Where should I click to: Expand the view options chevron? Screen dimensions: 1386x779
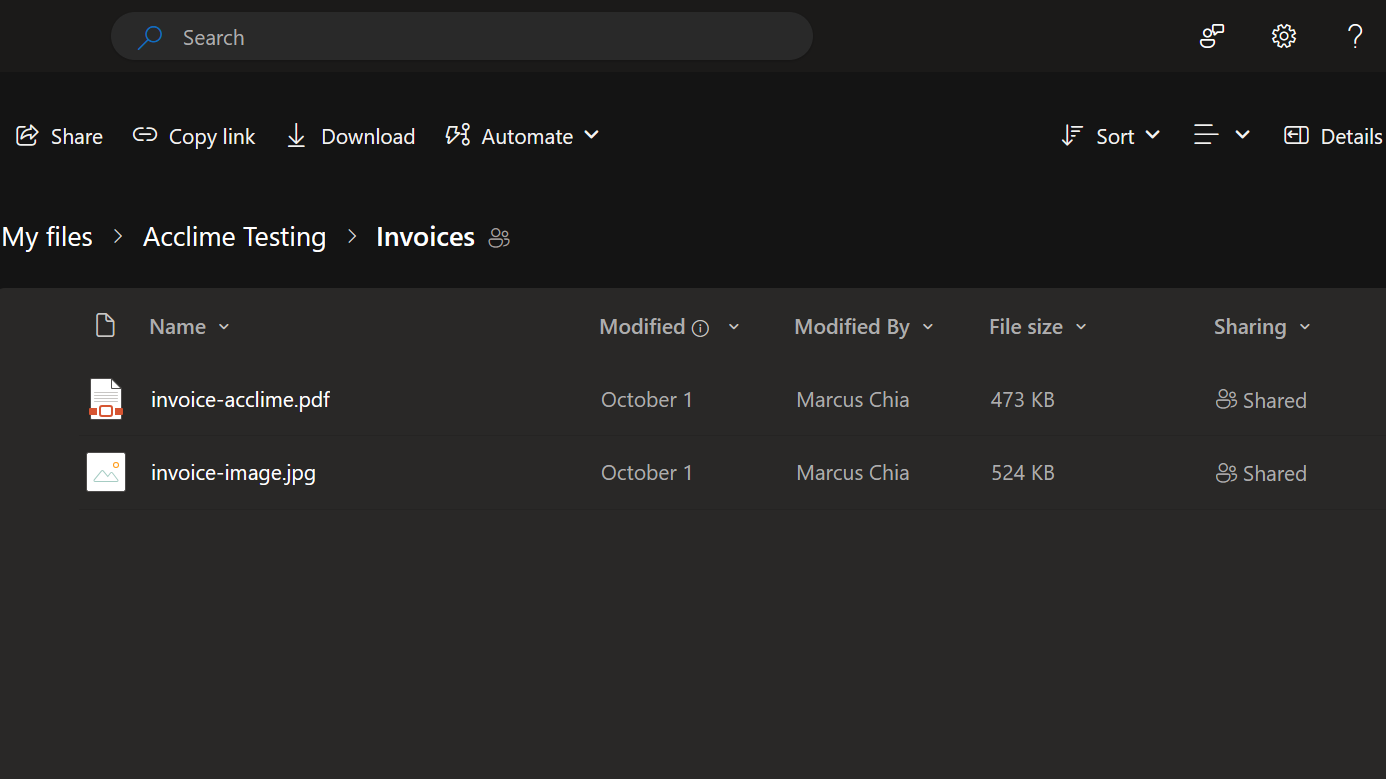(x=1243, y=135)
